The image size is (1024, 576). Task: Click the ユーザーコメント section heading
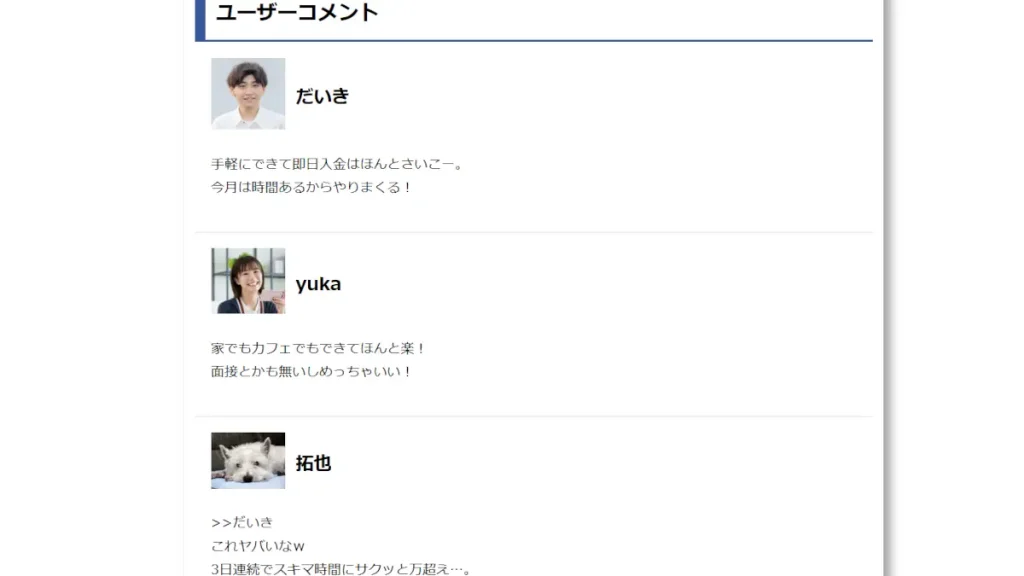pyautogui.click(x=297, y=12)
